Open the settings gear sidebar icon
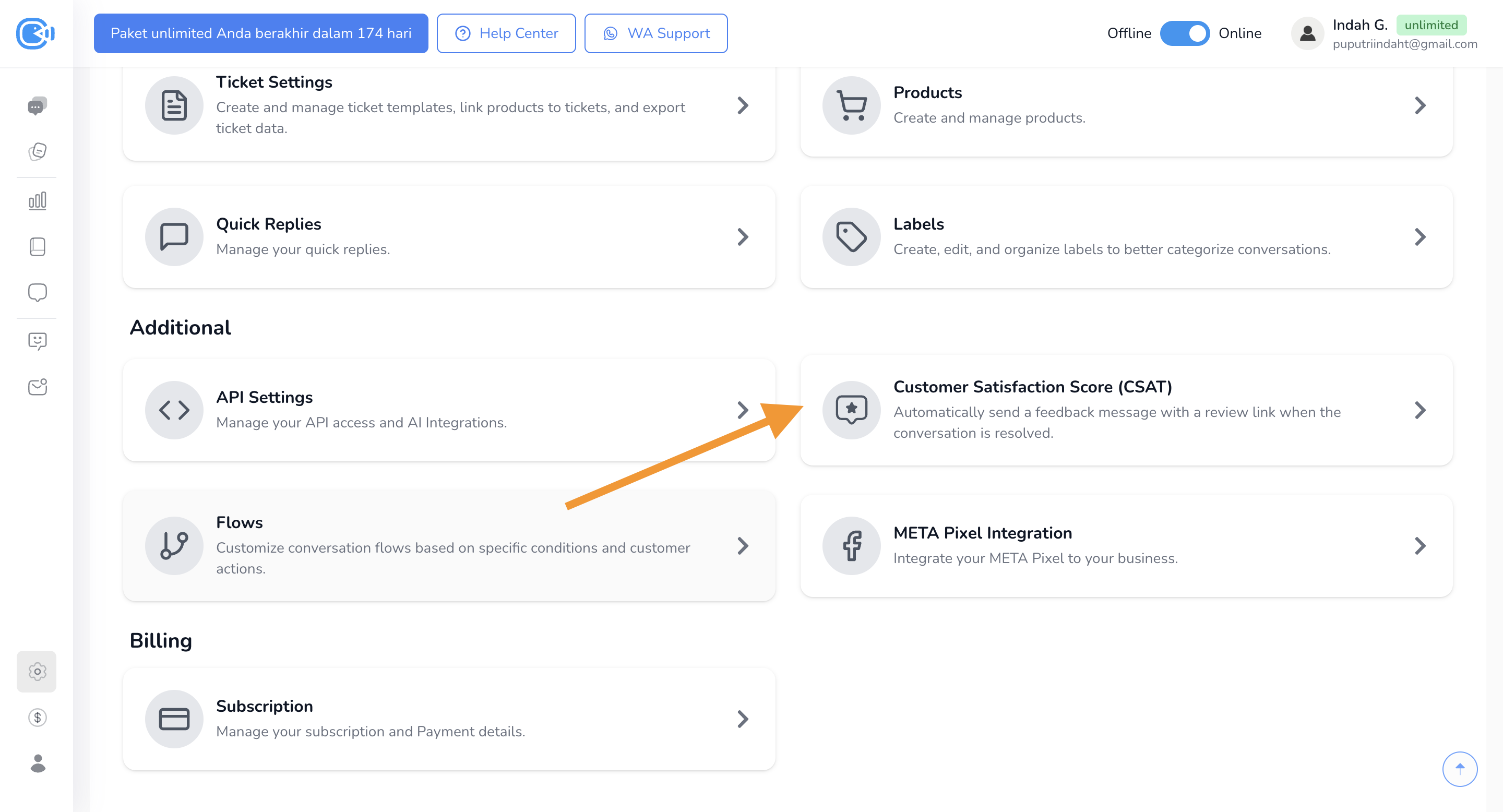Screen dimensions: 1503x812 (x=38, y=672)
